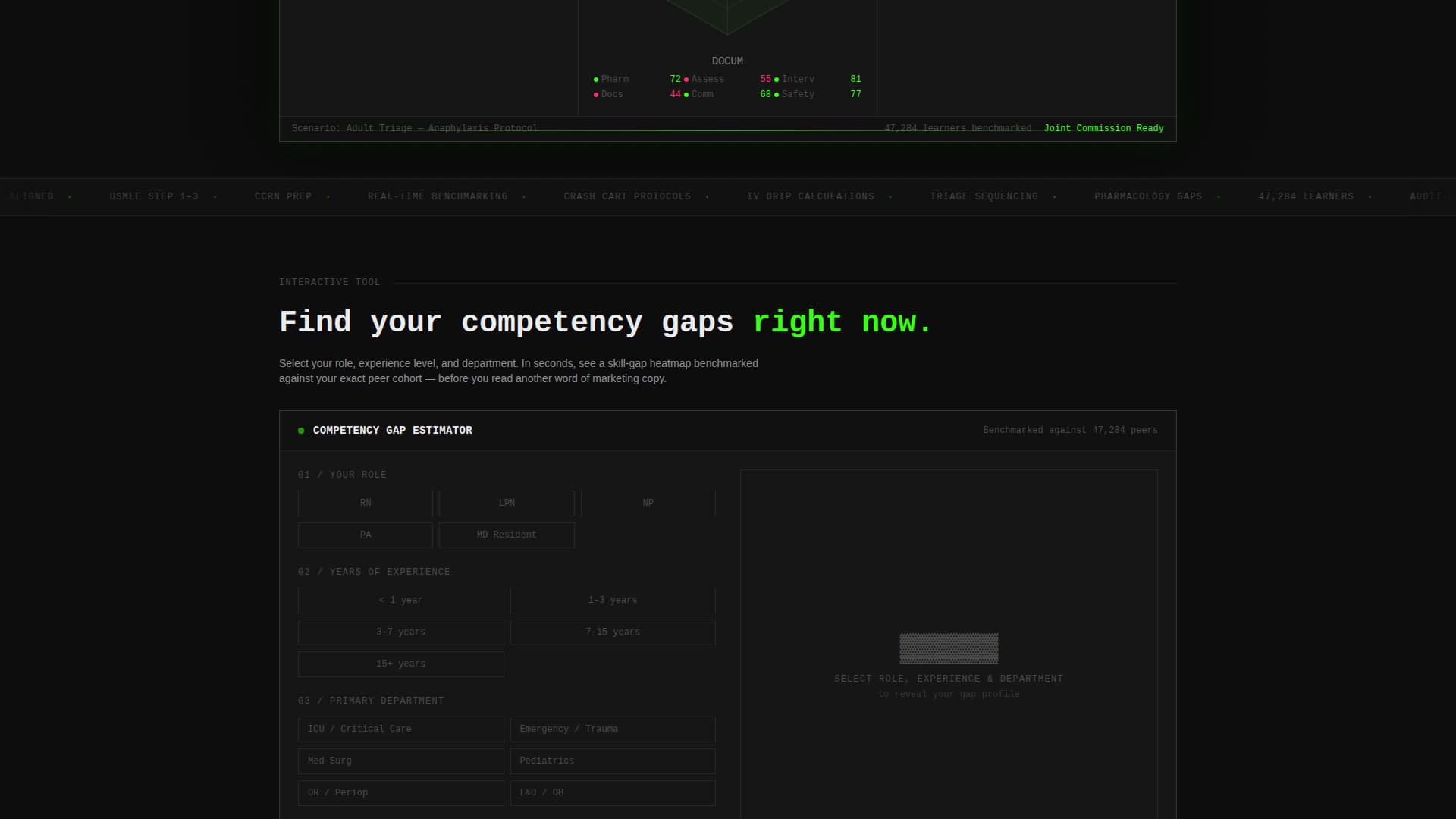Click the Pharm score legend entry
This screenshot has height=819, width=1456.
(x=637, y=79)
